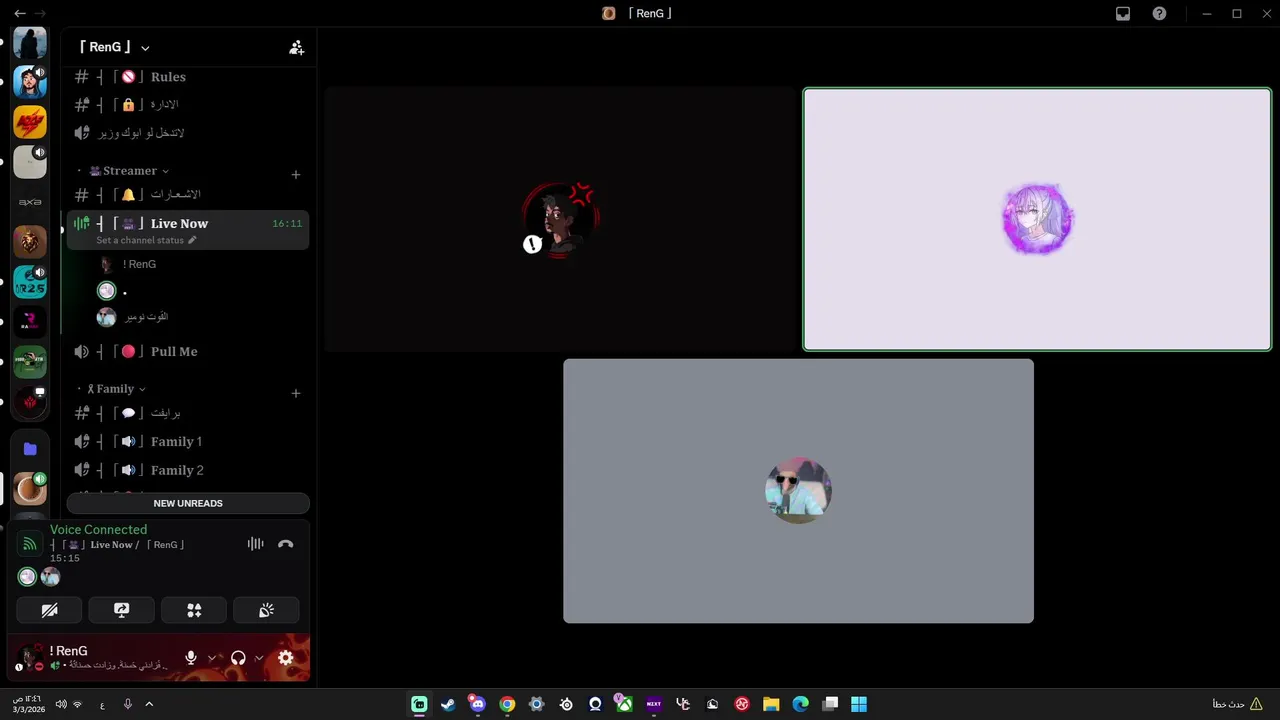
Task: Turn on camera in voice panel
Action: pos(49,610)
